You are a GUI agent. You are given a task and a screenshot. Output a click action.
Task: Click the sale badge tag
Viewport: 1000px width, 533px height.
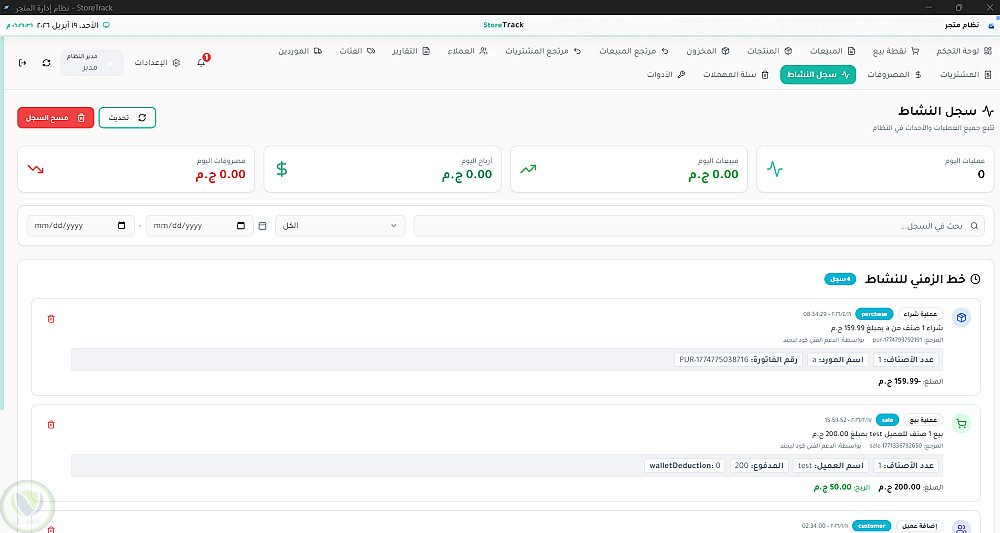(887, 420)
